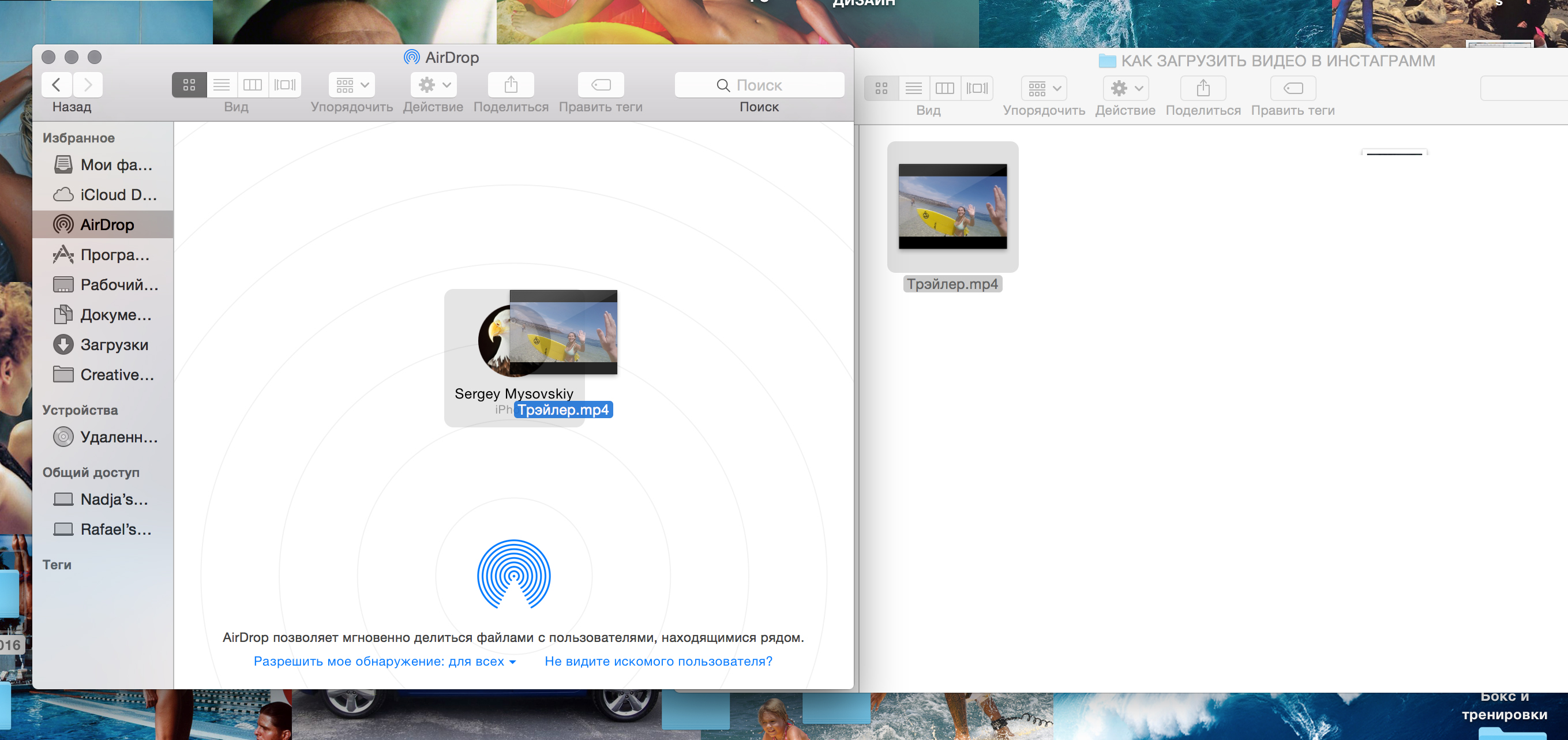Click the Forward arrow in AirDrop window

pos(88,85)
